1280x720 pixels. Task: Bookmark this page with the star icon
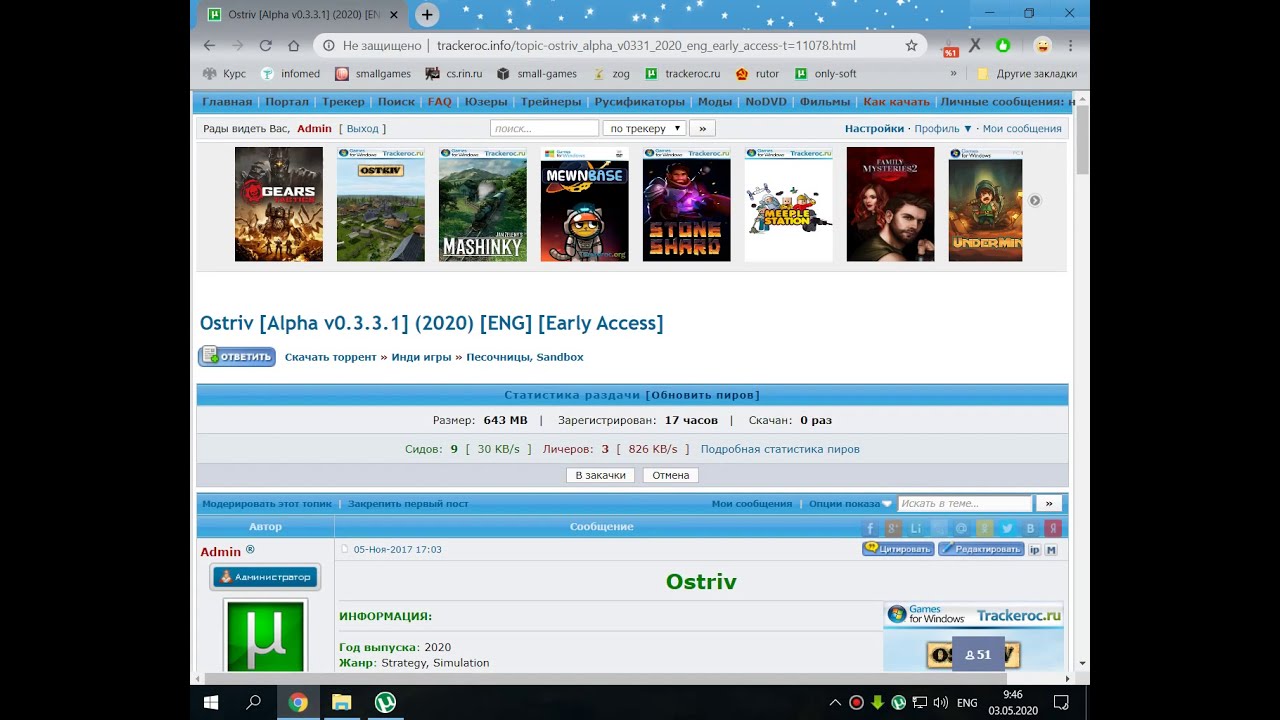(x=911, y=45)
